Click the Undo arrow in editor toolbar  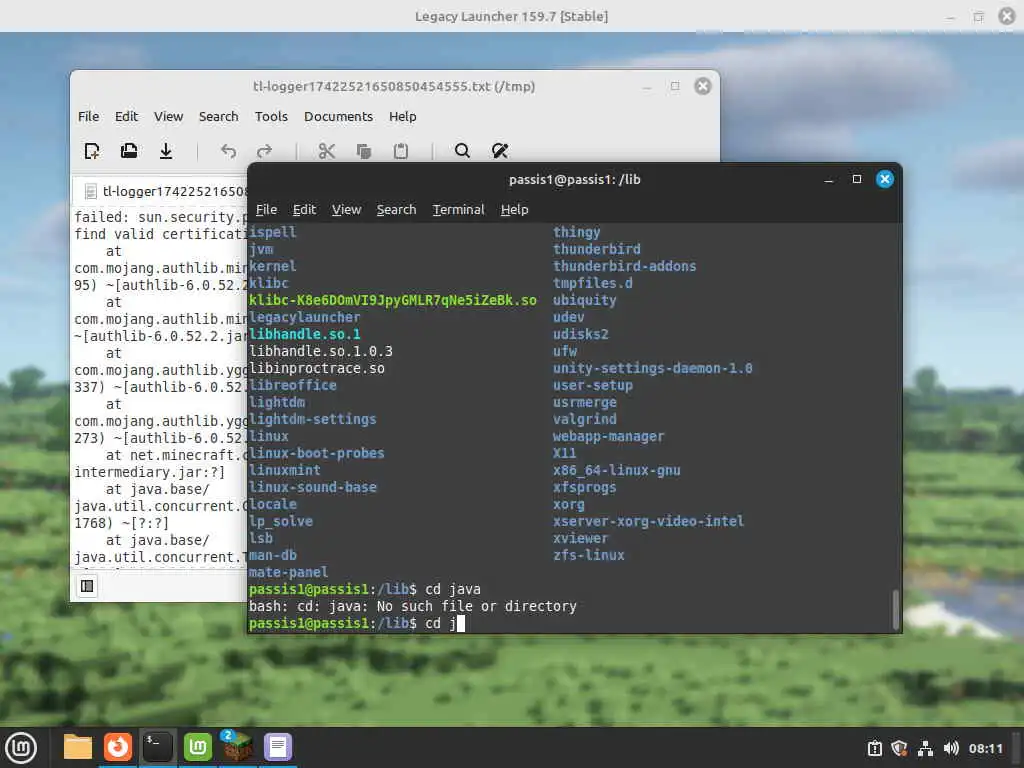coord(228,152)
